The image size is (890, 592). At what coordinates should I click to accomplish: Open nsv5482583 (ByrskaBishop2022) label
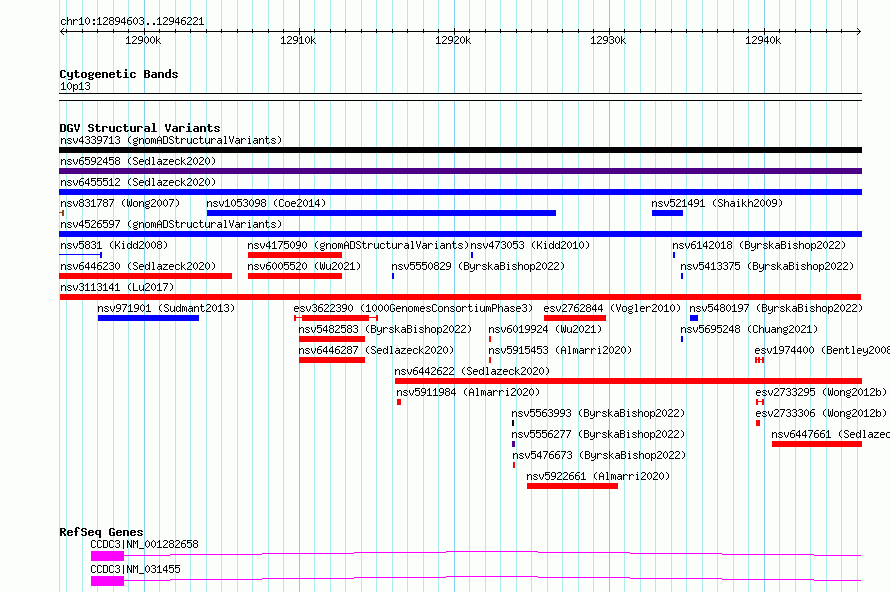[x=385, y=329]
